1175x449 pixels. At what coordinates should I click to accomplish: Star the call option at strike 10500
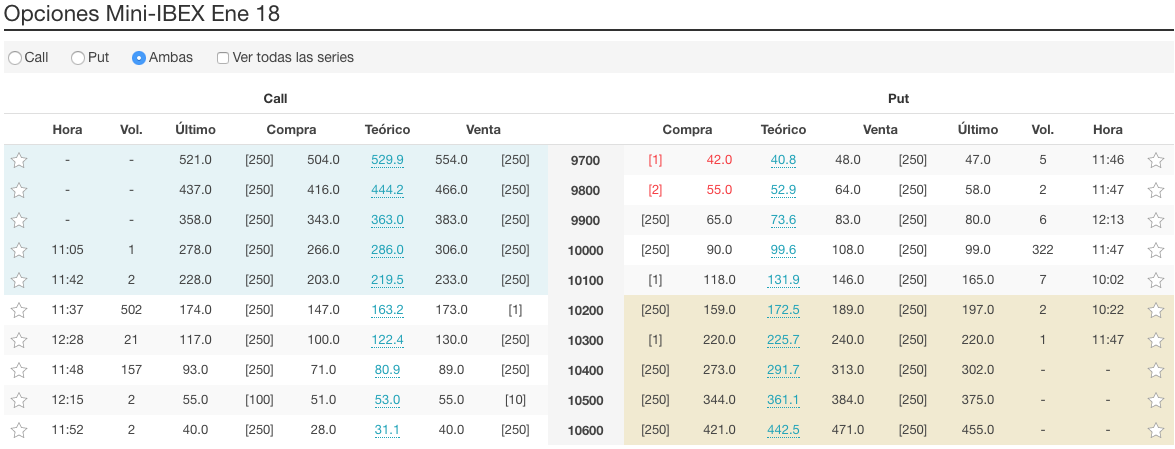click(19, 400)
